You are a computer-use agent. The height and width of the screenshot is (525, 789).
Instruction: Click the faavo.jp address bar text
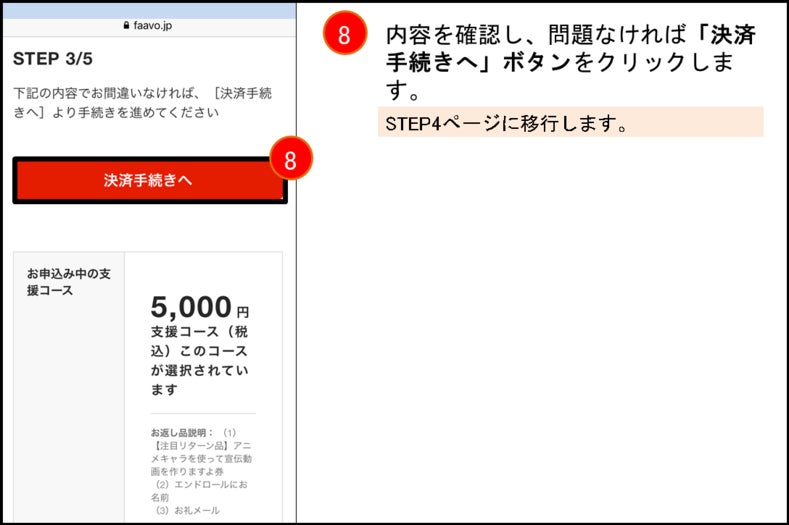click(152, 25)
